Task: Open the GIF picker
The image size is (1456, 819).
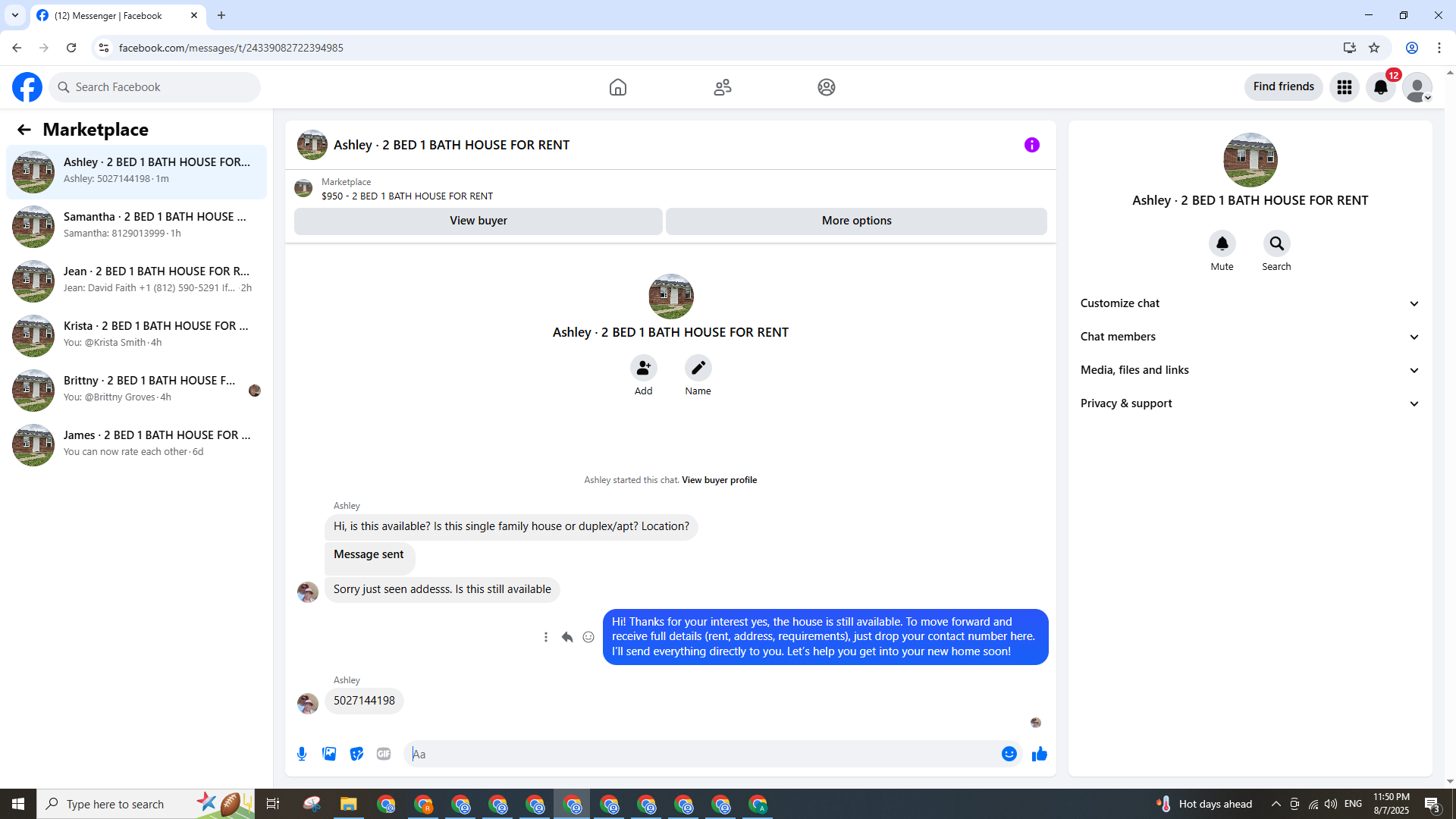Action: 384,754
